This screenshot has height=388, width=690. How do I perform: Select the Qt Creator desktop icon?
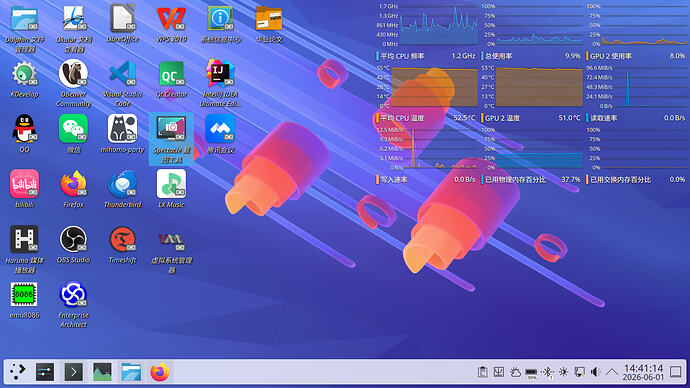(172, 74)
